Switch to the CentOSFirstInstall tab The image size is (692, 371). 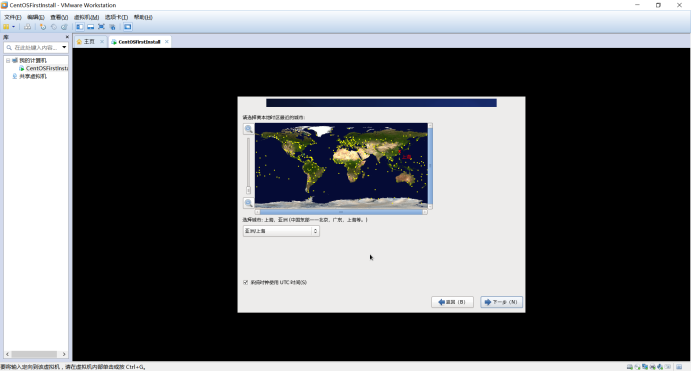click(139, 41)
